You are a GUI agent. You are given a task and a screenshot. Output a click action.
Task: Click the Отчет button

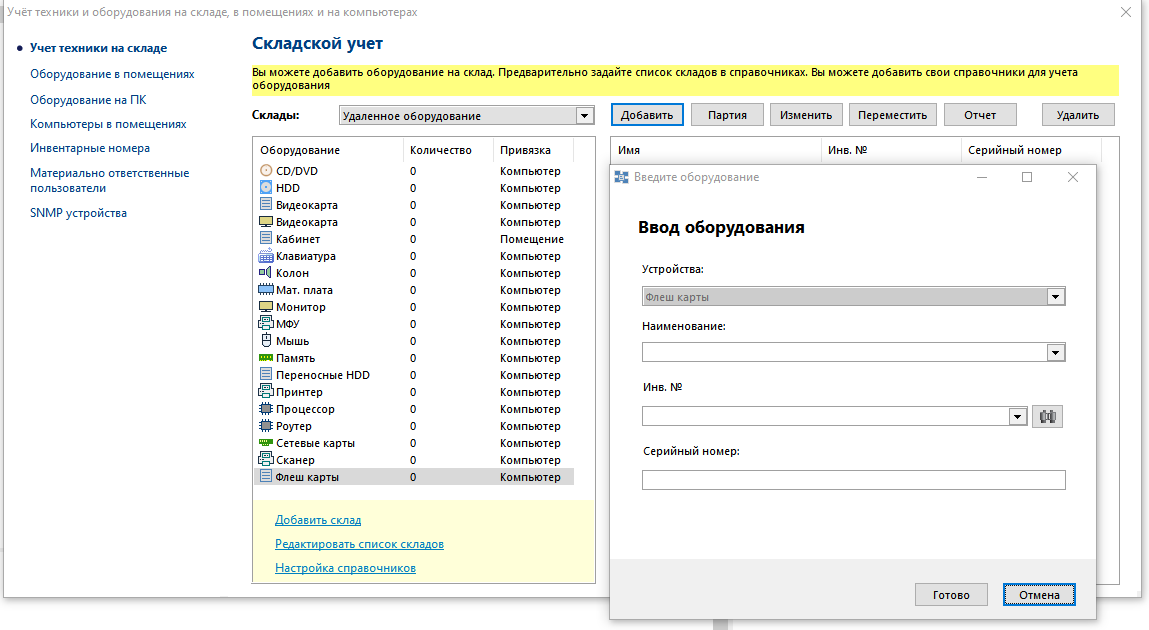[x=980, y=115]
